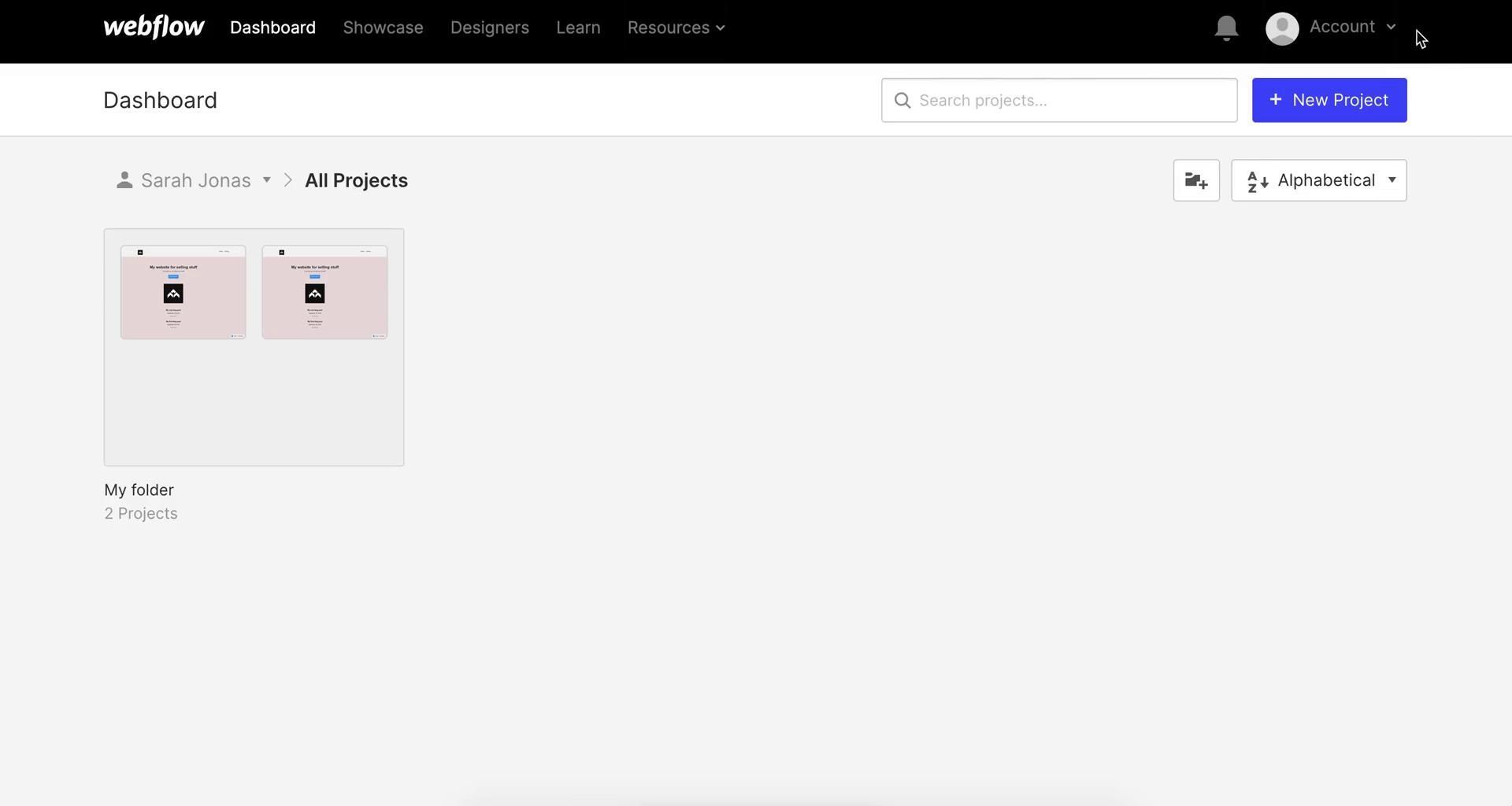The width and height of the screenshot is (1512, 806).
Task: Go to the Showcase page
Action: click(383, 28)
